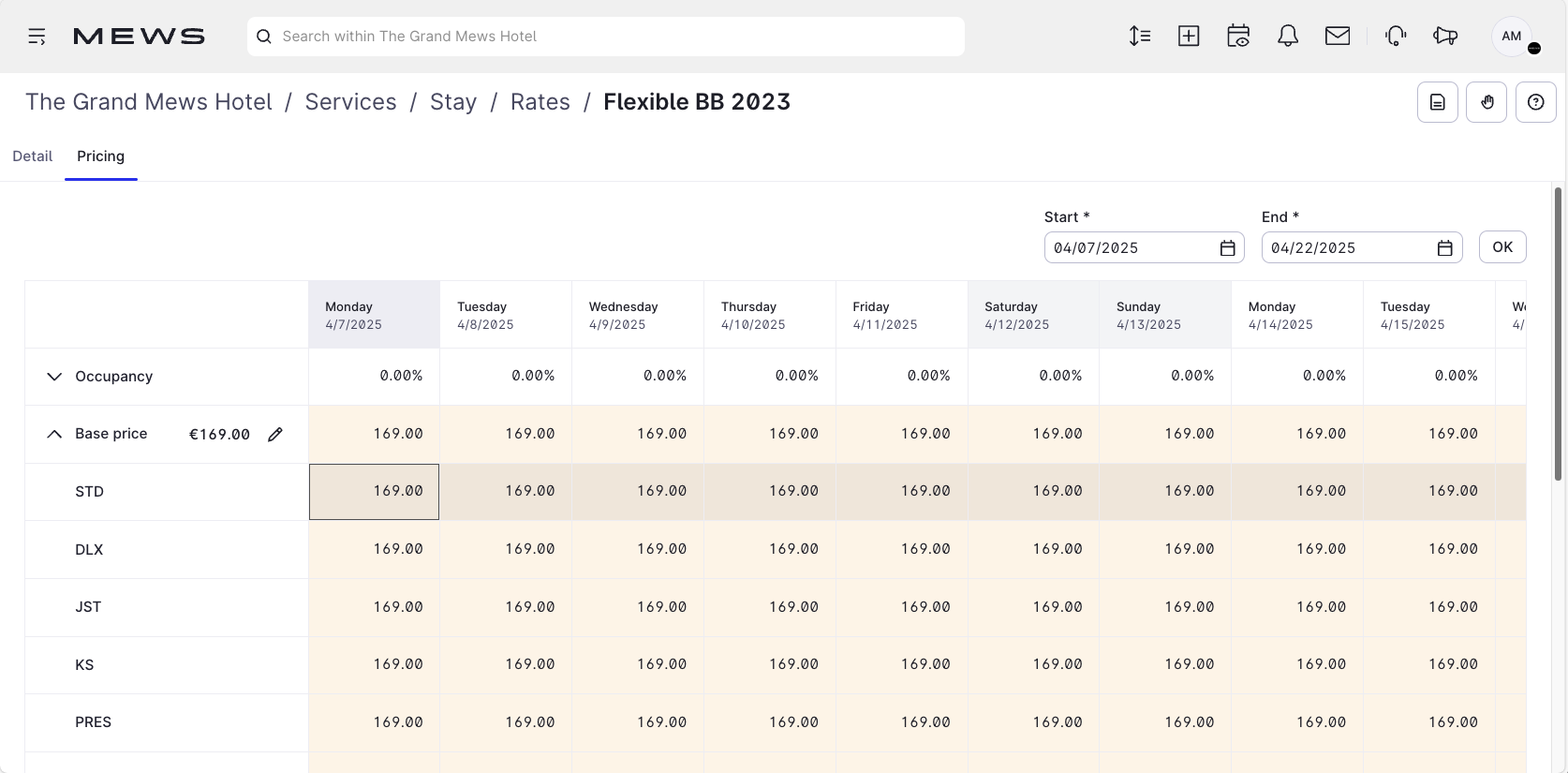Open the help question mark icon
1568x773 pixels.
click(1536, 102)
